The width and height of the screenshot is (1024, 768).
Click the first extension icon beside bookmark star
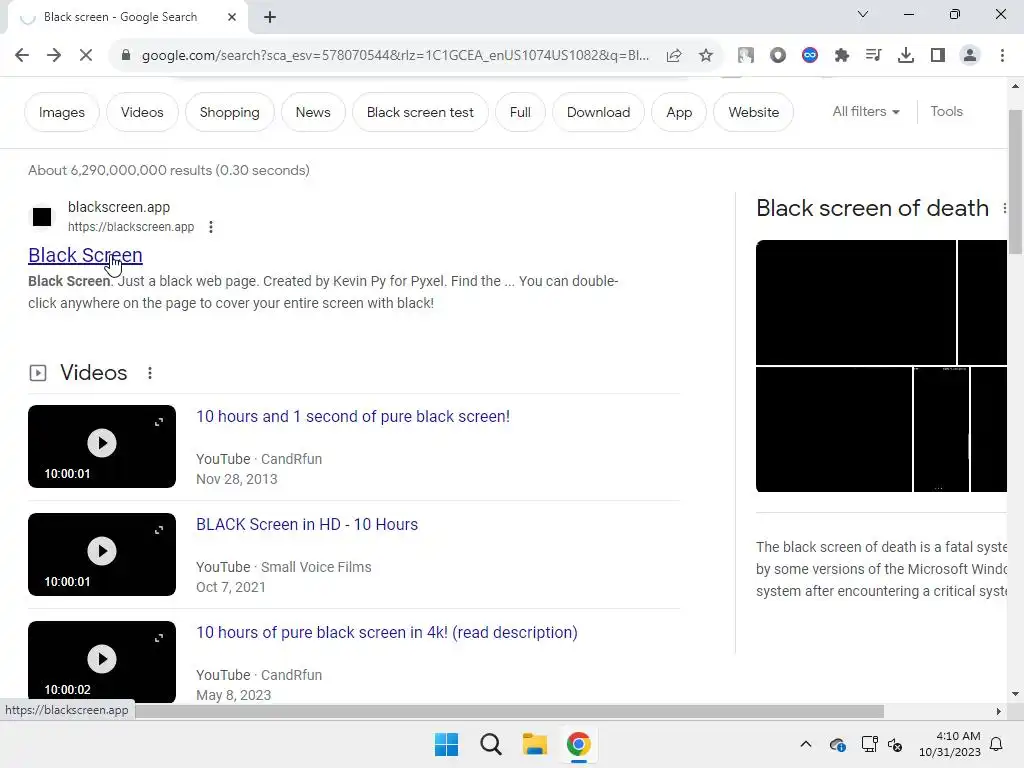tap(745, 56)
